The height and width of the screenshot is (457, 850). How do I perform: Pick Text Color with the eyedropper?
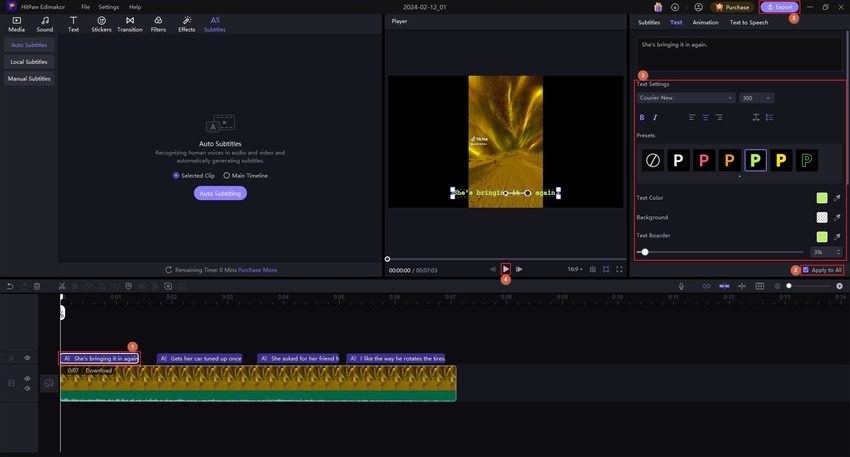[x=837, y=198]
